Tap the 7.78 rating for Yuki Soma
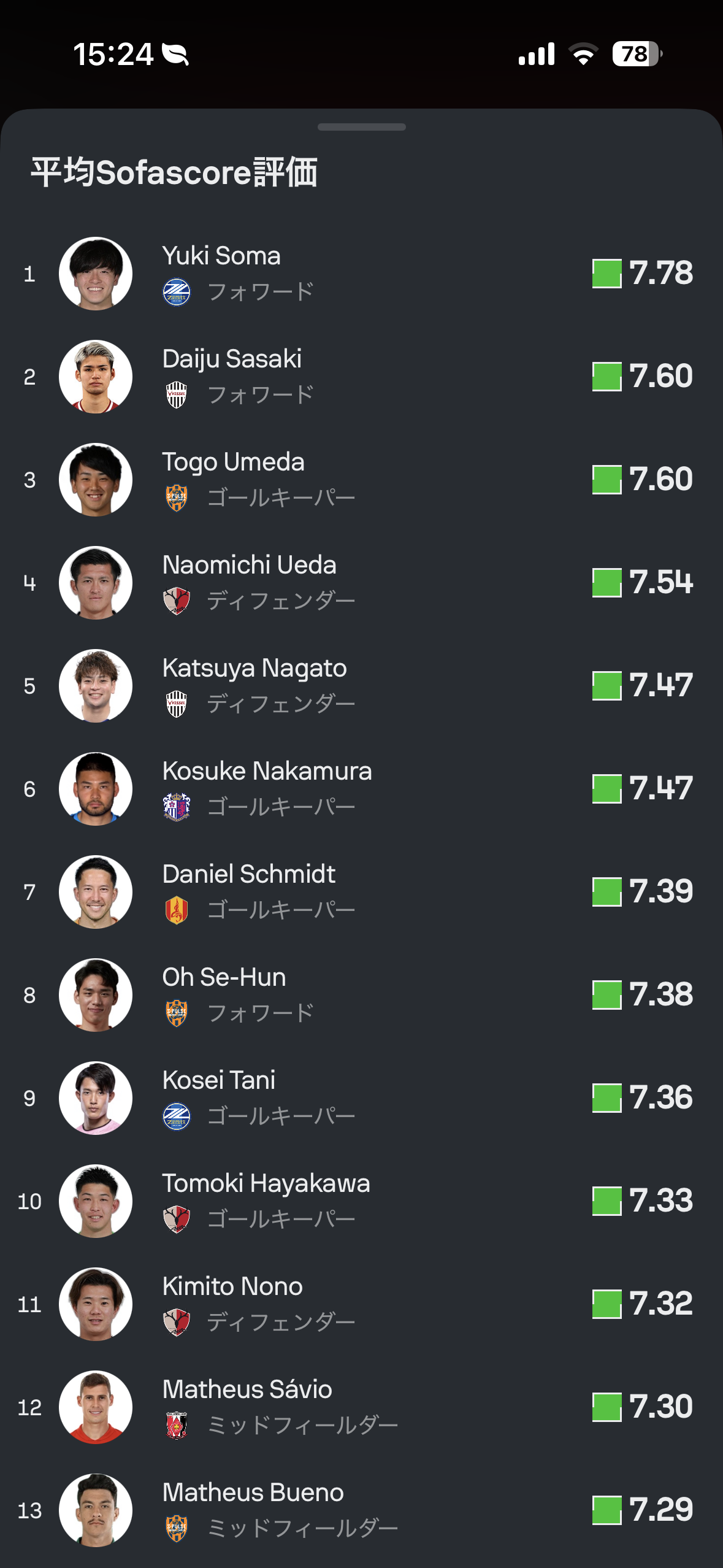The width and height of the screenshot is (723, 1568). (660, 274)
